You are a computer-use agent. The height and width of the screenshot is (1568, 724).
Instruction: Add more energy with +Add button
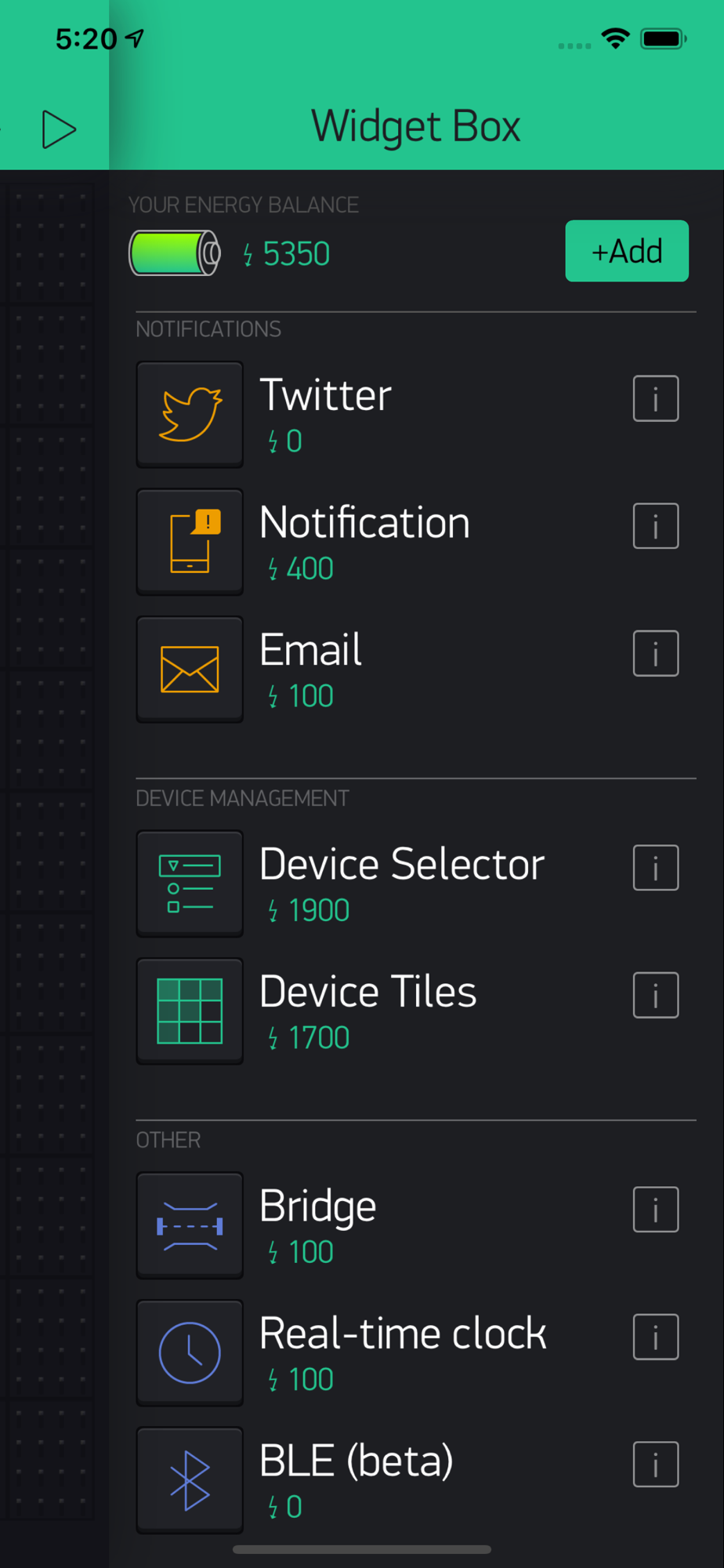pos(627,251)
